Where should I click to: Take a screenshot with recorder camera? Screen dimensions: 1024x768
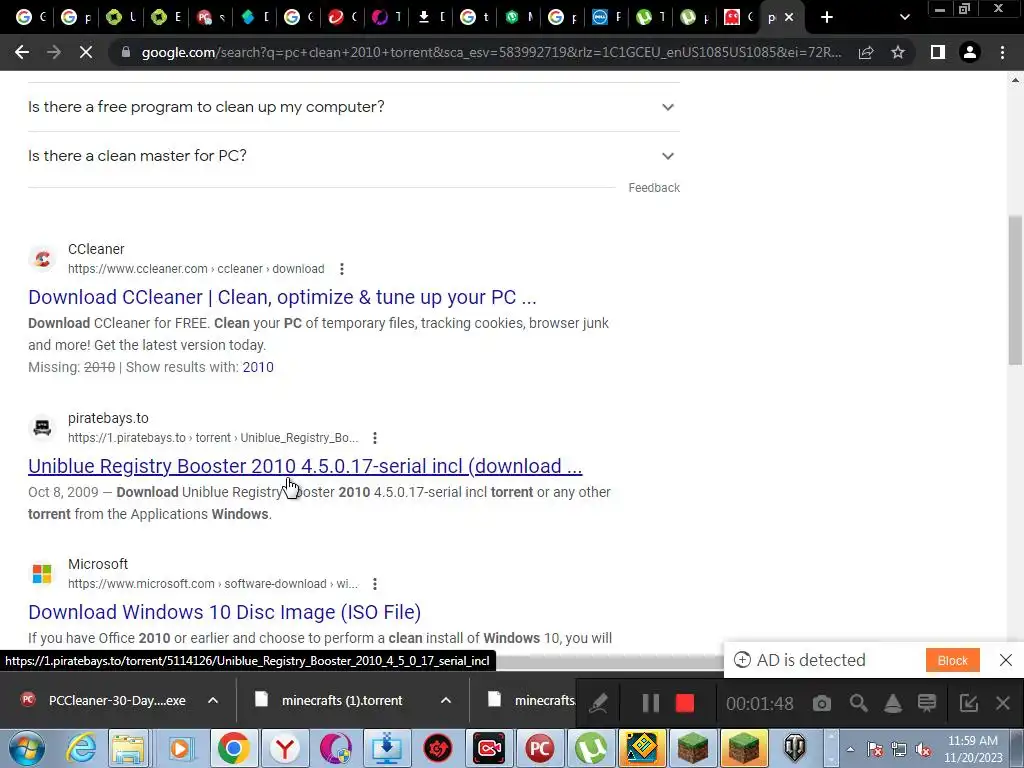point(822,703)
